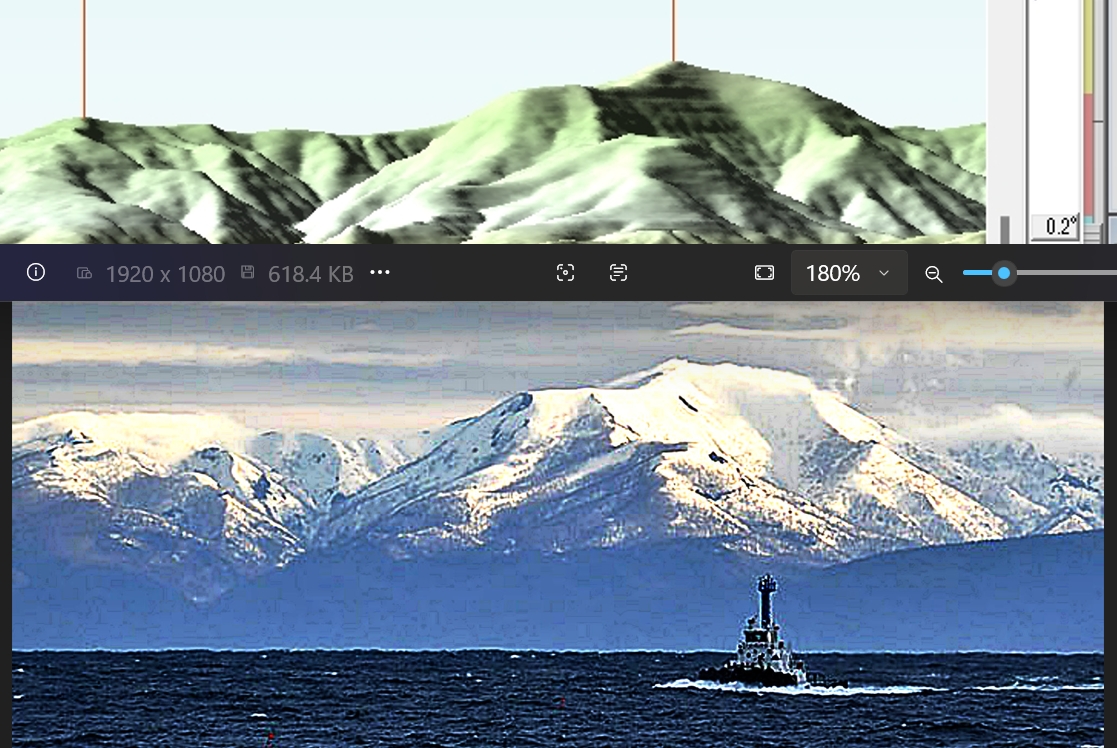Click the scan text icon

(x=618, y=273)
